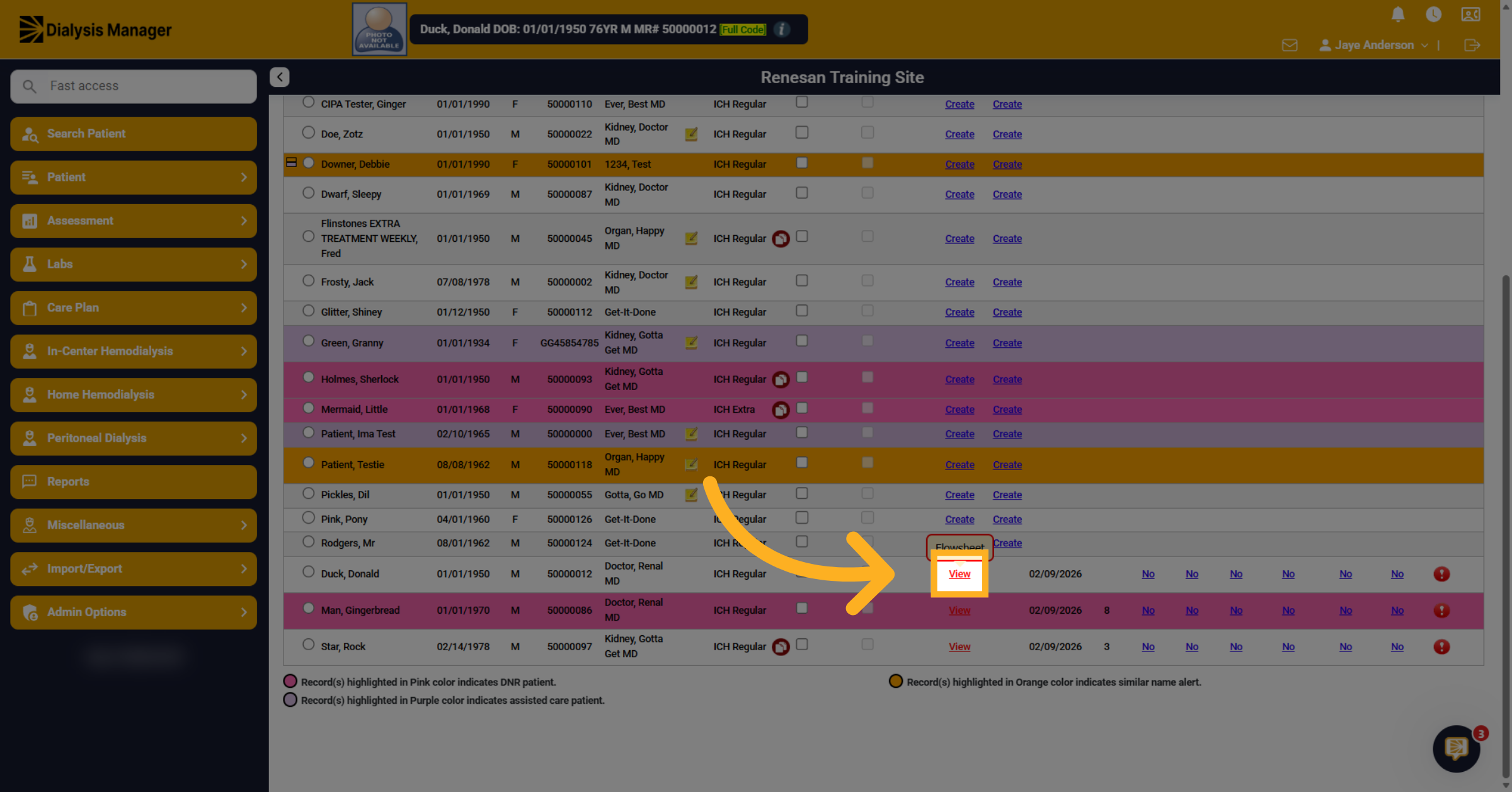Screen dimensions: 1512x792
Task: Tick the checkbox in Glitter, Shiney row
Action: click(x=801, y=311)
